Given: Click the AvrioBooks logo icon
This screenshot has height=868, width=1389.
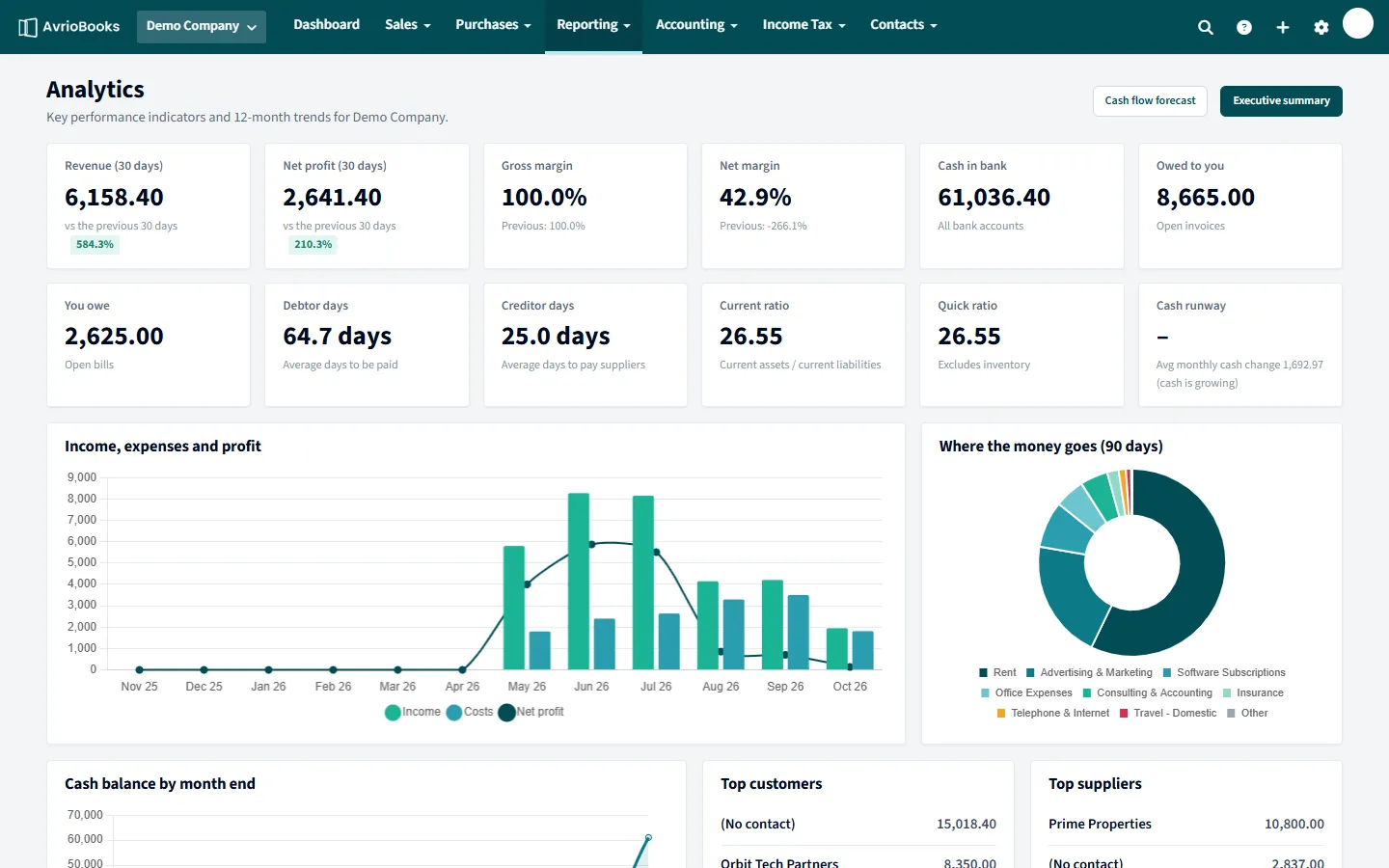Looking at the screenshot, I should pos(28,27).
